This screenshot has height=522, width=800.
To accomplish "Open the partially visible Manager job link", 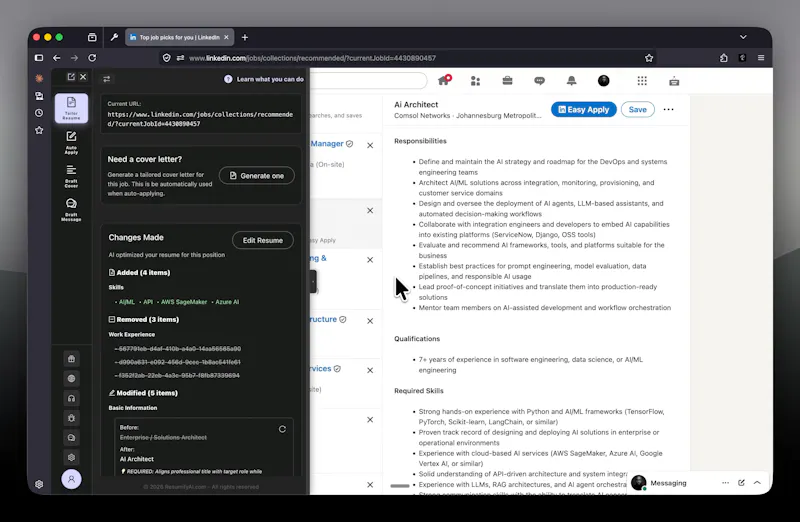I will click(x=327, y=144).
